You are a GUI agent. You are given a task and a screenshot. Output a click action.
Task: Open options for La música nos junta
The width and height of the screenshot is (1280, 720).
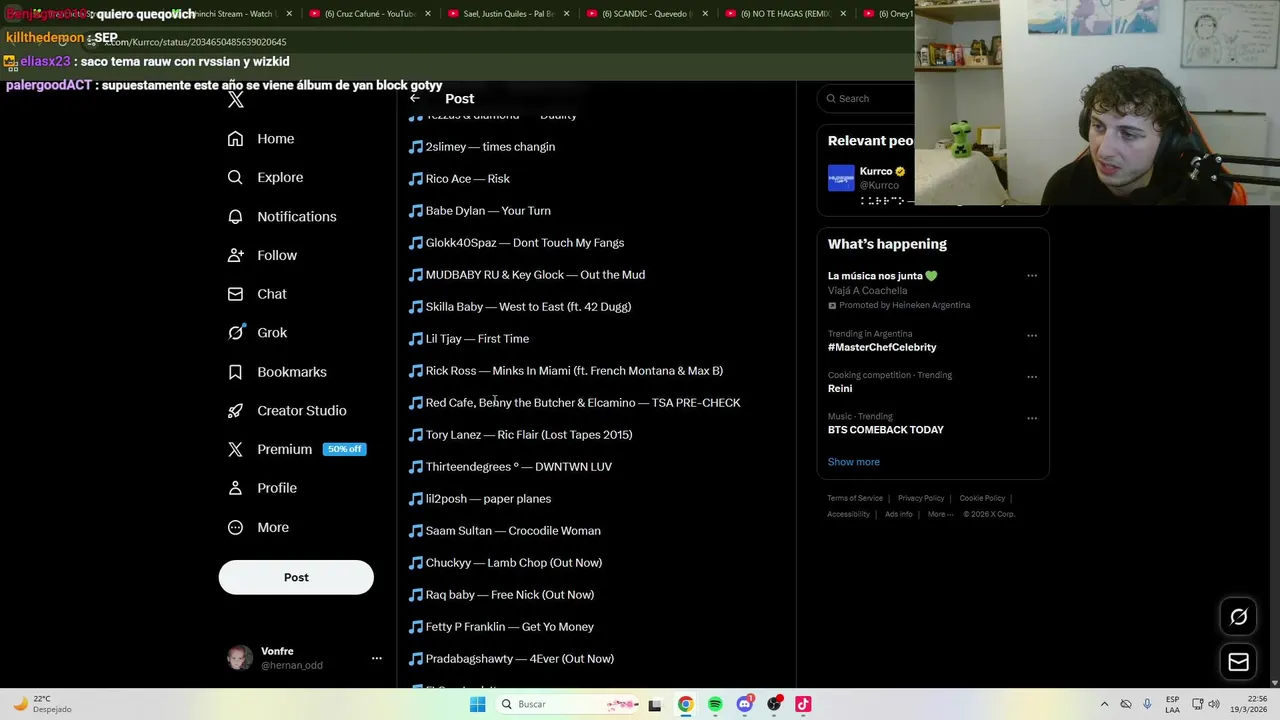pos(1032,276)
